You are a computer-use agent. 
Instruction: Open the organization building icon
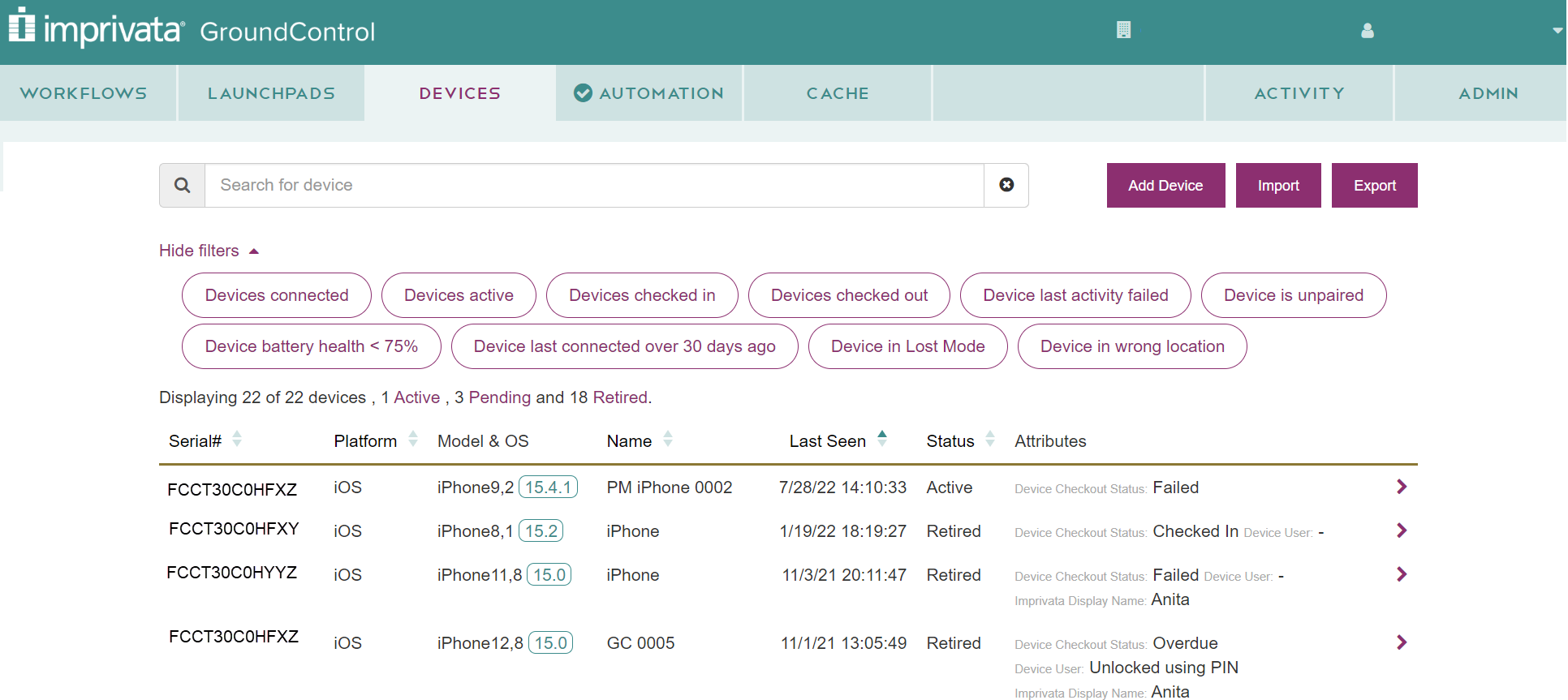click(x=1123, y=30)
